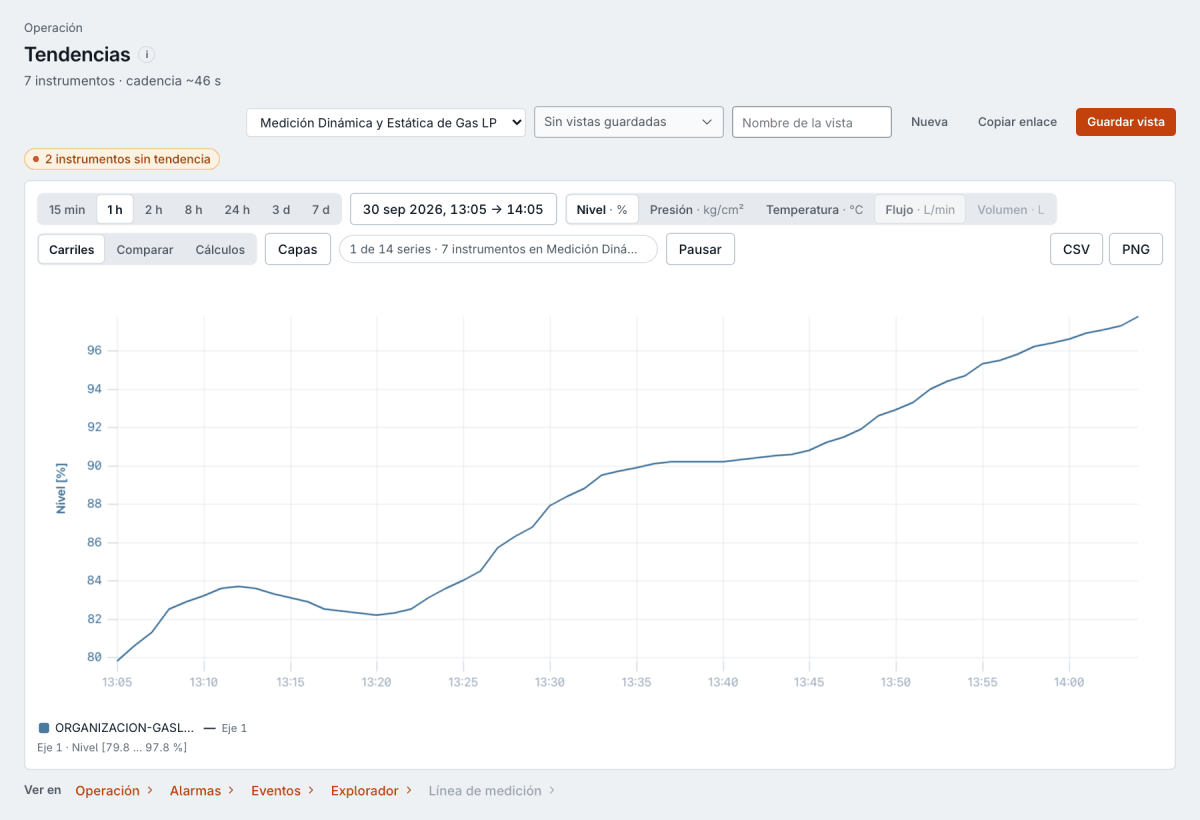
Task: Select the 2 h time range
Action: pos(153,209)
